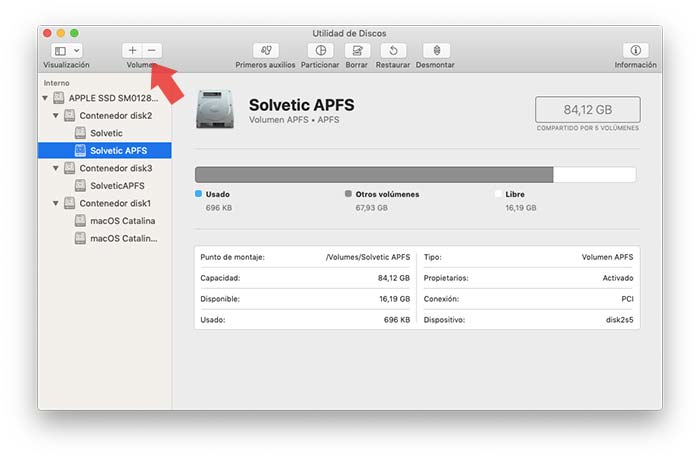This screenshot has height=460, width=700.
Task: Collapse the Contenedor disk2 disclosure triangle
Action: pyautogui.click(x=56, y=116)
